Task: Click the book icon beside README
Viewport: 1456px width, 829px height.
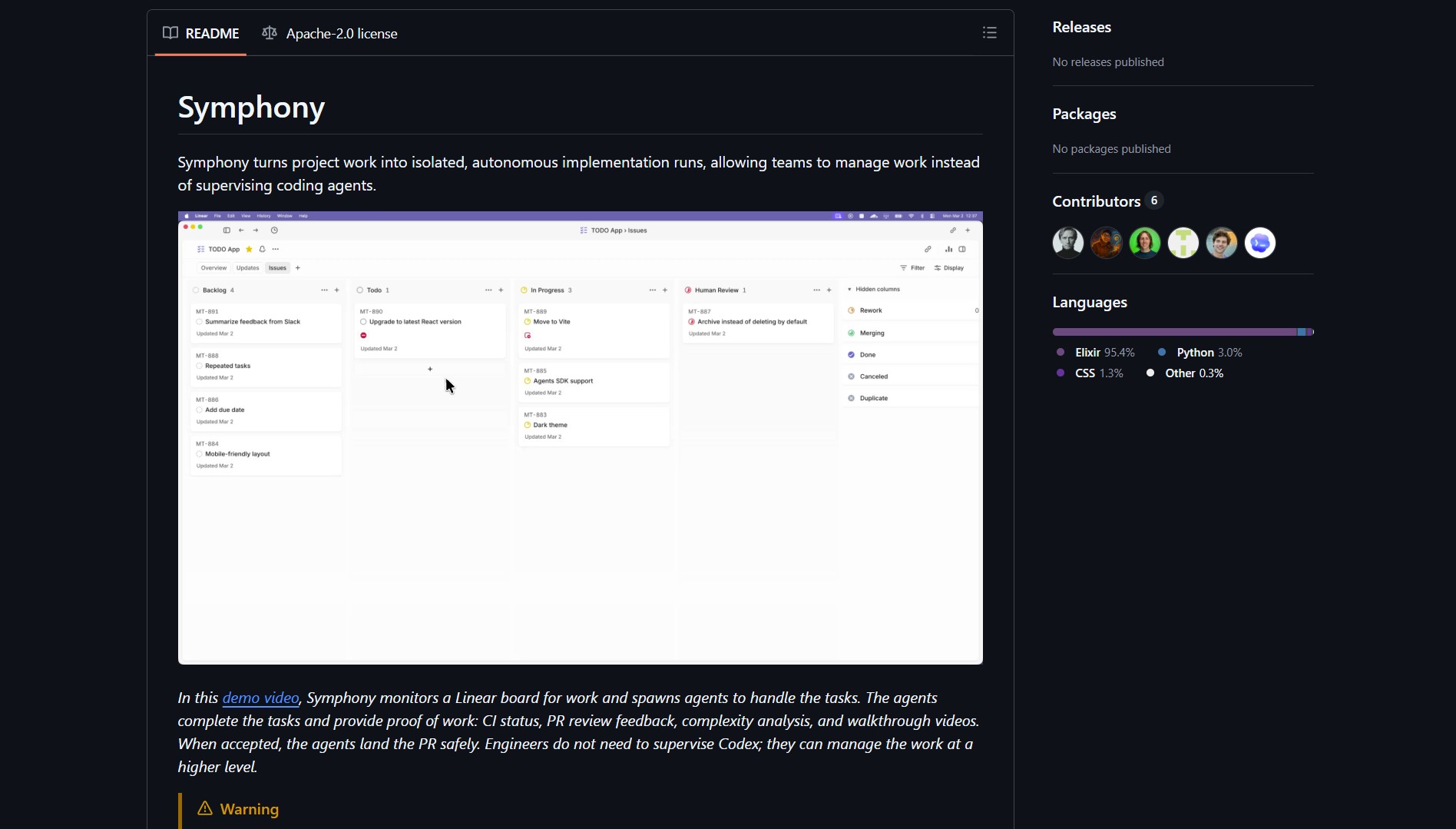Action: coord(170,33)
